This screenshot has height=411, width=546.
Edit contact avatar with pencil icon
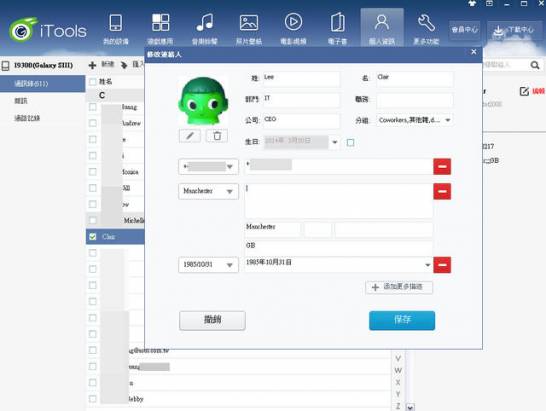click(x=190, y=136)
